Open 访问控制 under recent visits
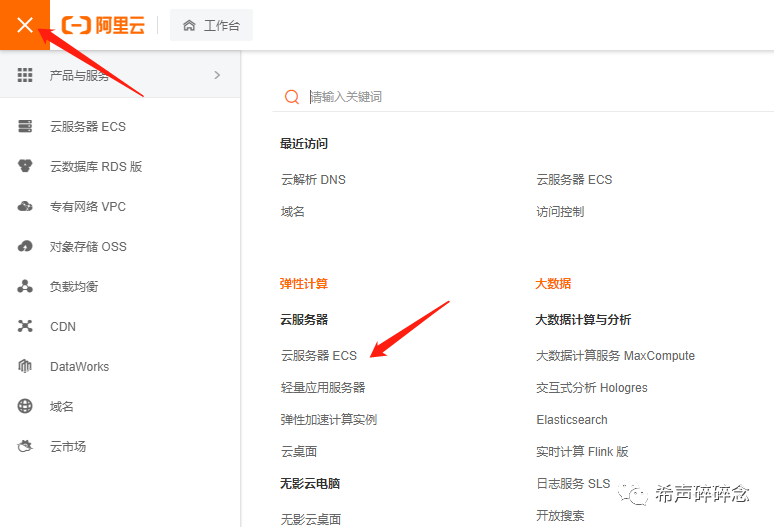The image size is (774, 527). click(x=560, y=212)
